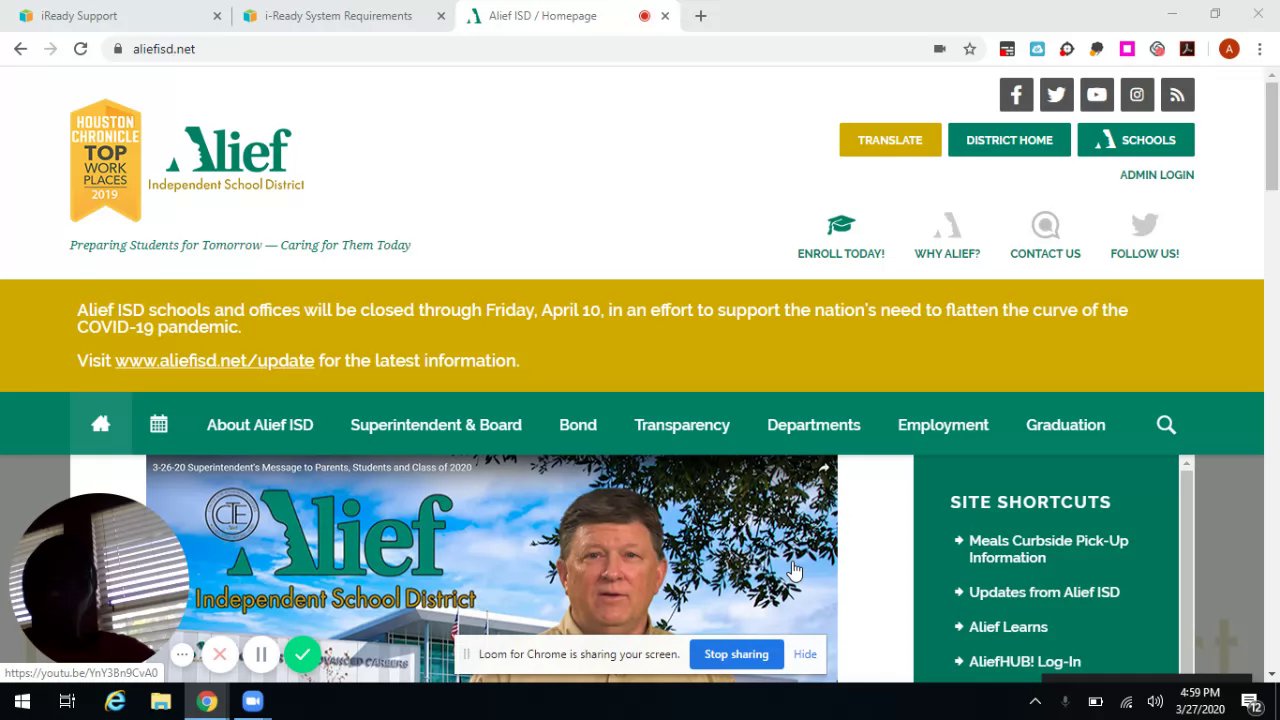Open the Loom more options dots
The image size is (1280, 720).
pyautogui.click(x=182, y=655)
